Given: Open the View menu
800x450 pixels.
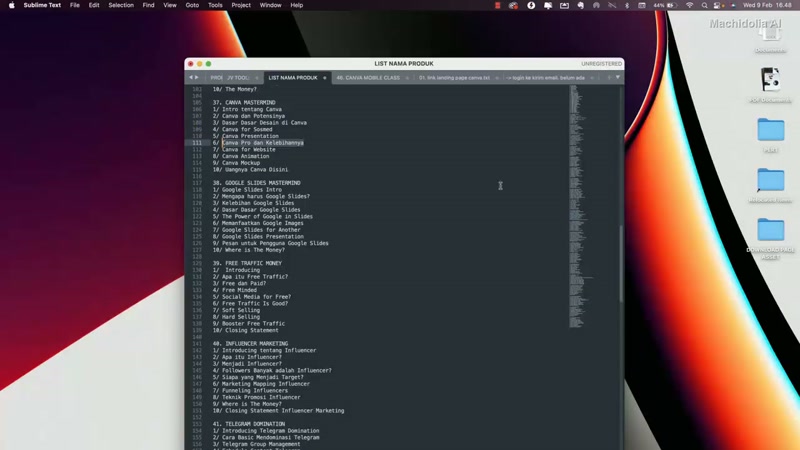Looking at the screenshot, I should coord(170,5).
